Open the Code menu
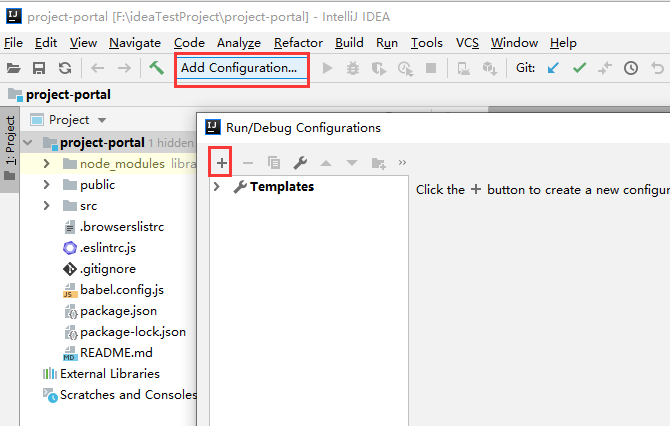Viewport: 670px width, 426px height. click(189, 43)
